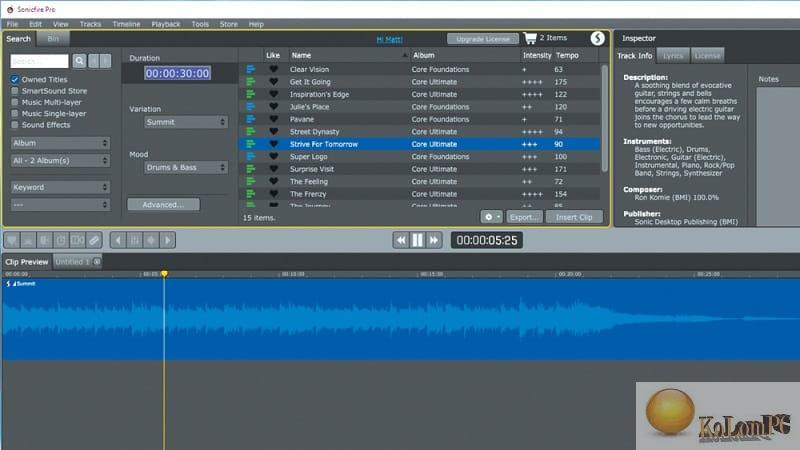
Task: Click the right arrow toolbar button
Action: 167,240
